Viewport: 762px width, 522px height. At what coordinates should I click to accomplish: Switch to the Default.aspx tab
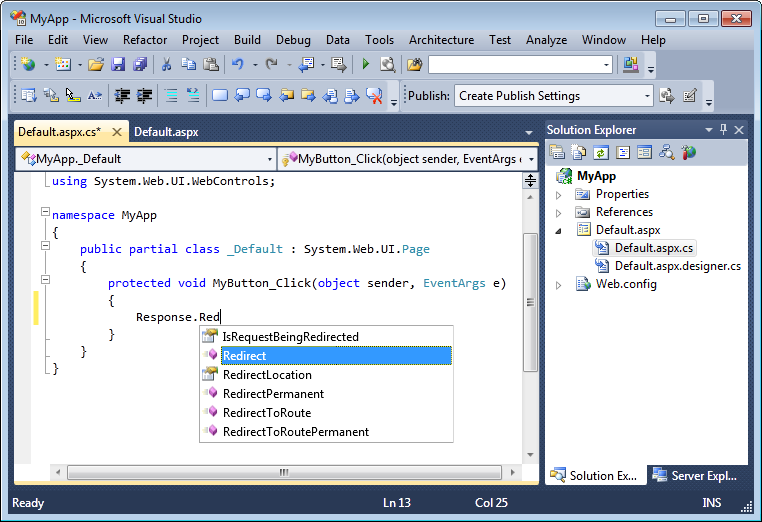(x=166, y=132)
